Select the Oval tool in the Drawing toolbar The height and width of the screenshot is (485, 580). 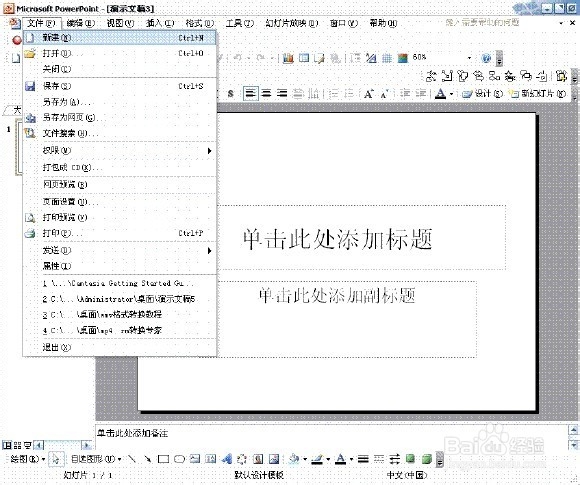click(179, 459)
